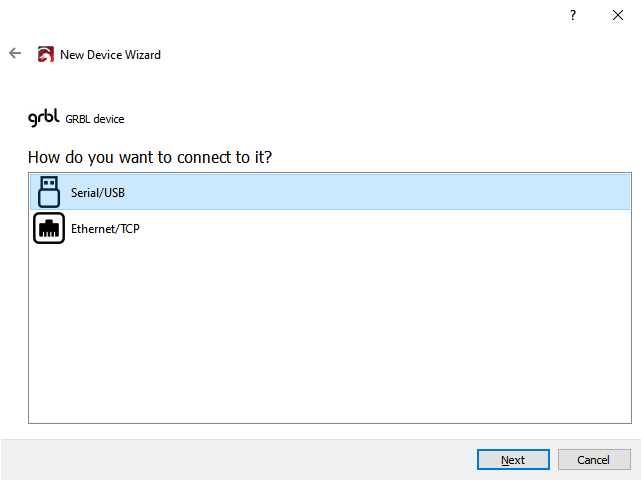Choose the Serial/USB text label
The image size is (642, 481).
pyautogui.click(x=98, y=192)
